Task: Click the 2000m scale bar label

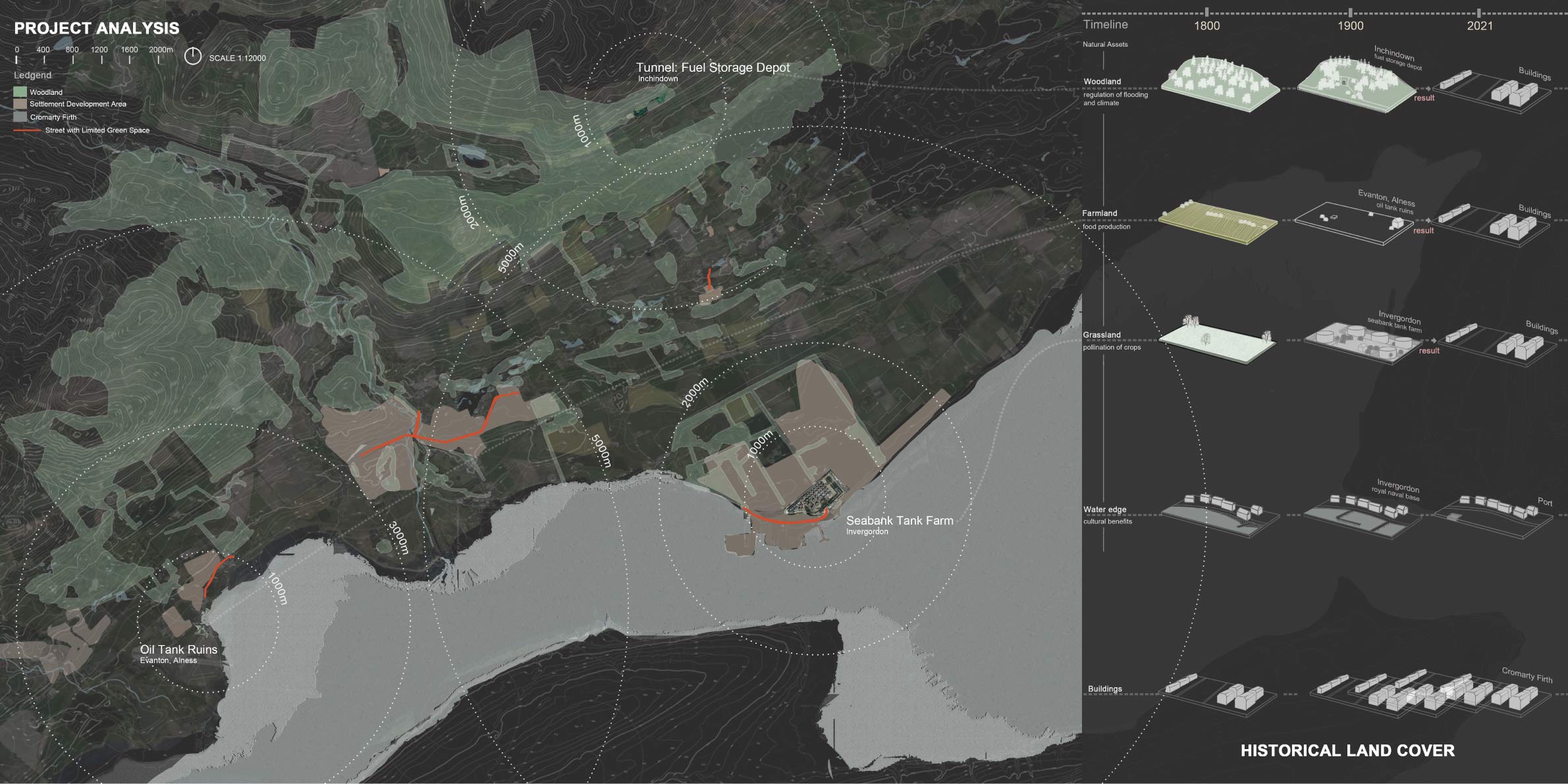Action: coord(161,49)
